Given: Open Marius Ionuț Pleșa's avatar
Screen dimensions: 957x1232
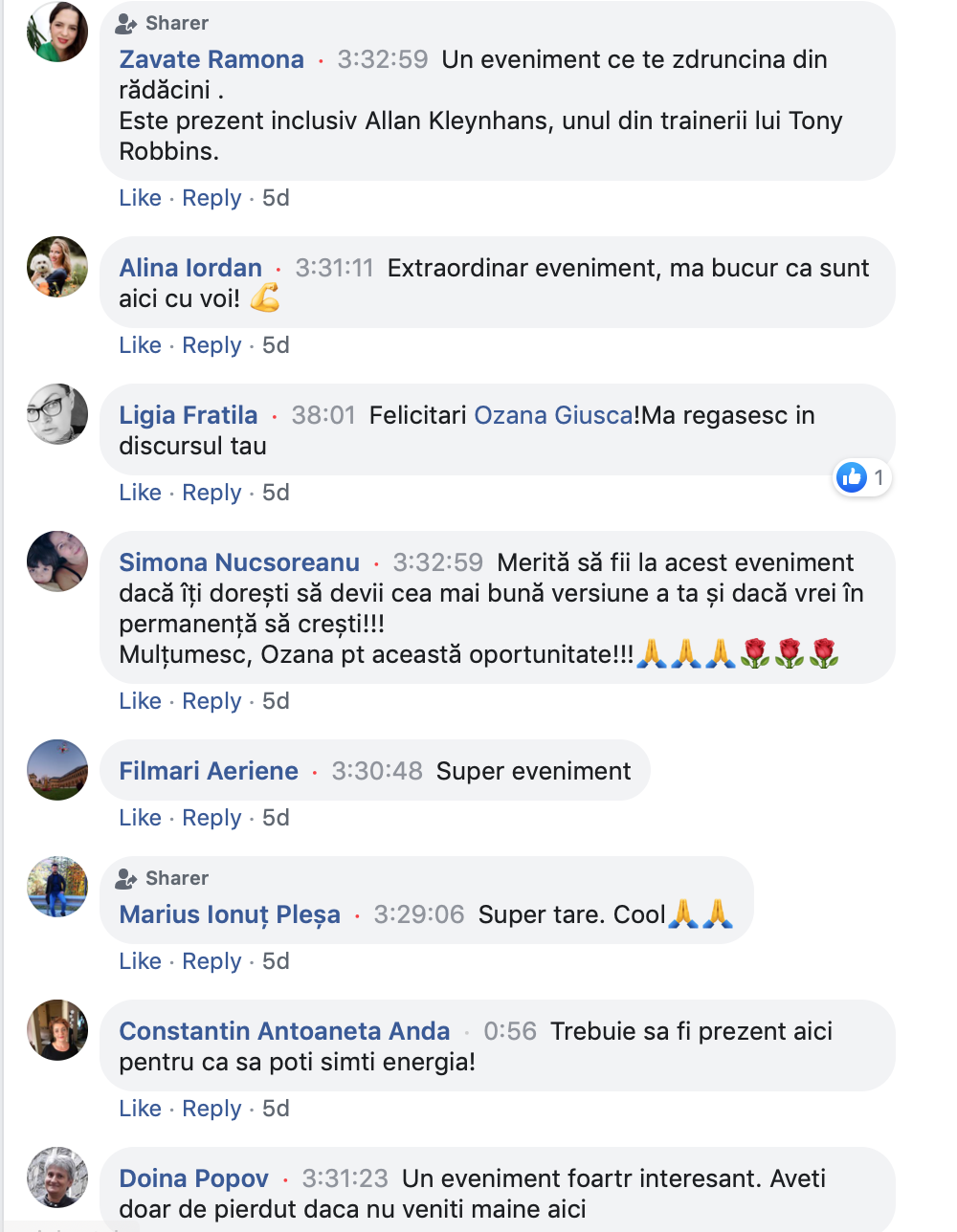Looking at the screenshot, I should tap(57, 887).
